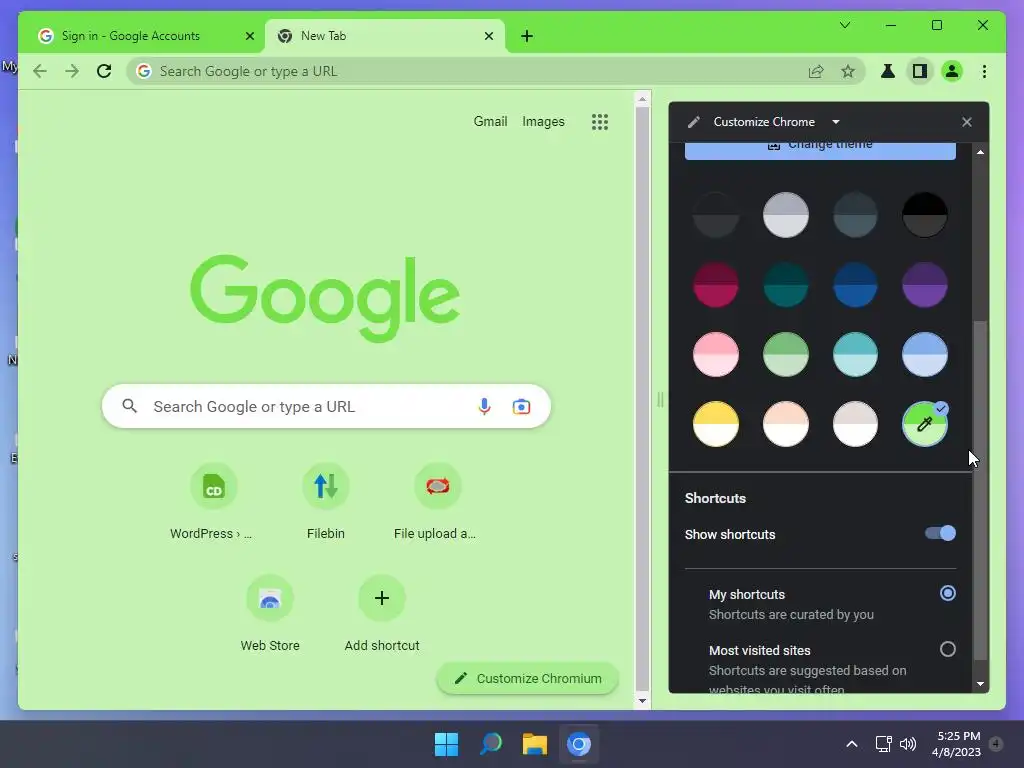Close the New Tab tab
The image size is (1024, 768).
488,36
